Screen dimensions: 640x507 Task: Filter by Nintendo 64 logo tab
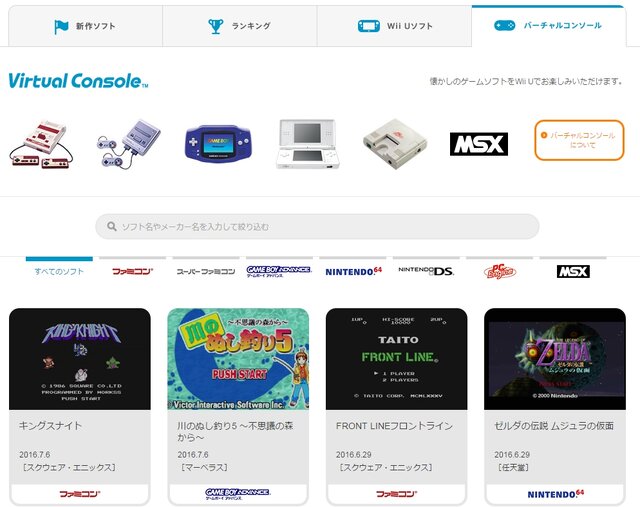(x=353, y=271)
